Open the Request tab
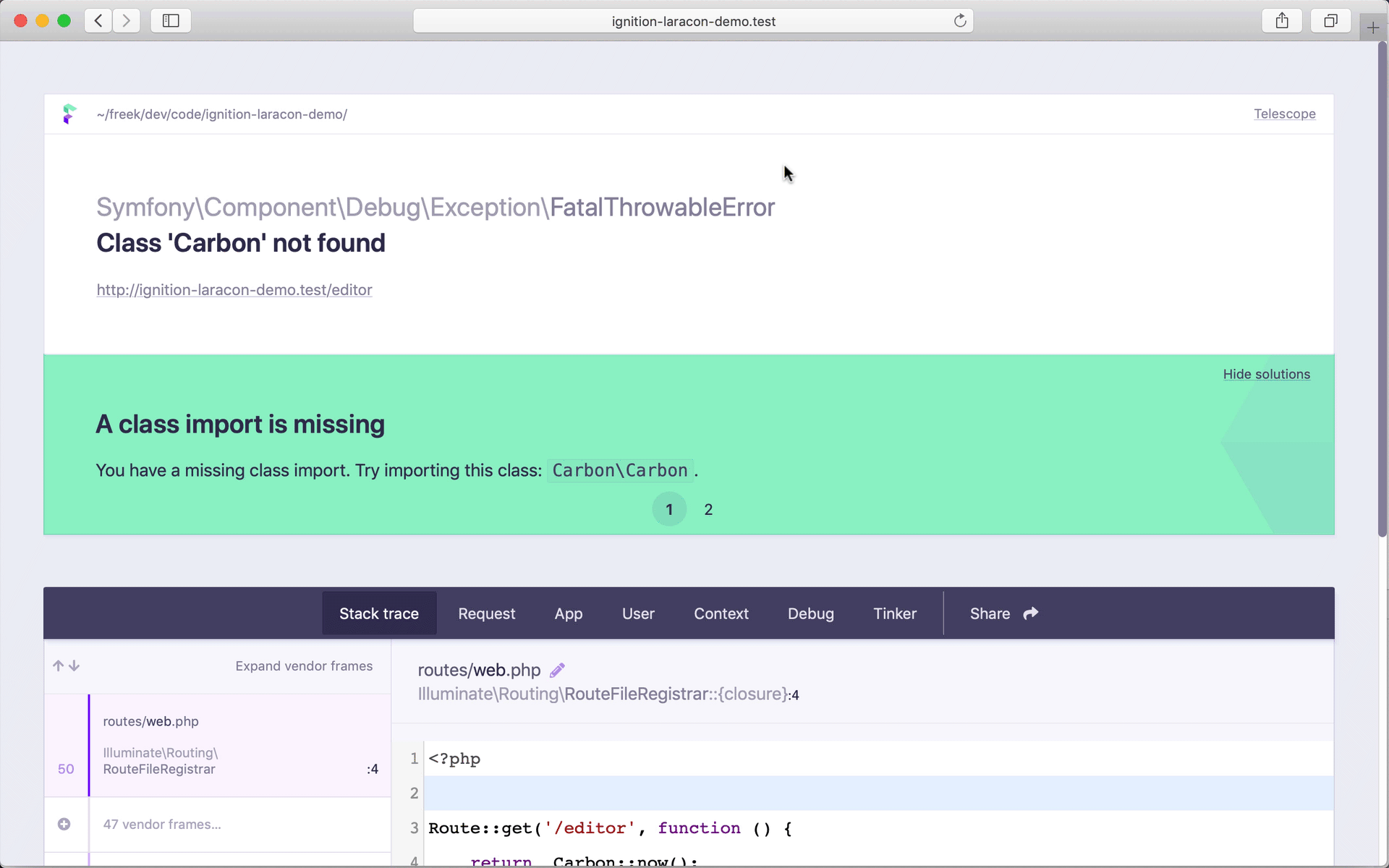The height and width of the screenshot is (868, 1389). tap(486, 613)
